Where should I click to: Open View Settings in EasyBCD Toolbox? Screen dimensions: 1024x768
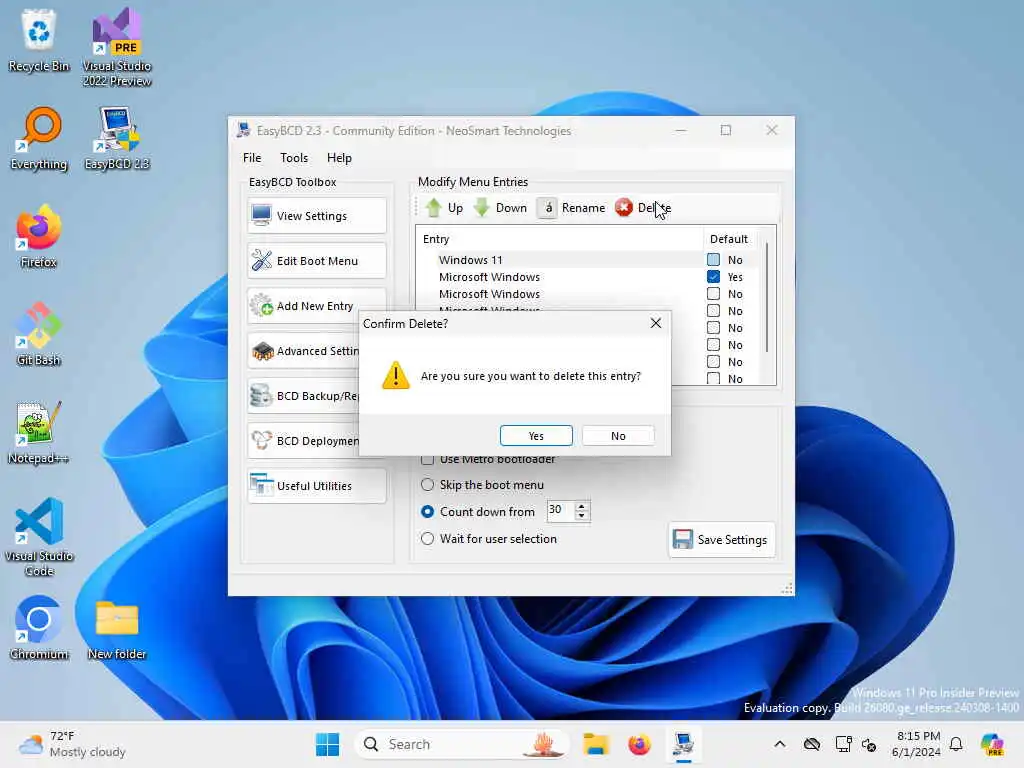tap(317, 216)
